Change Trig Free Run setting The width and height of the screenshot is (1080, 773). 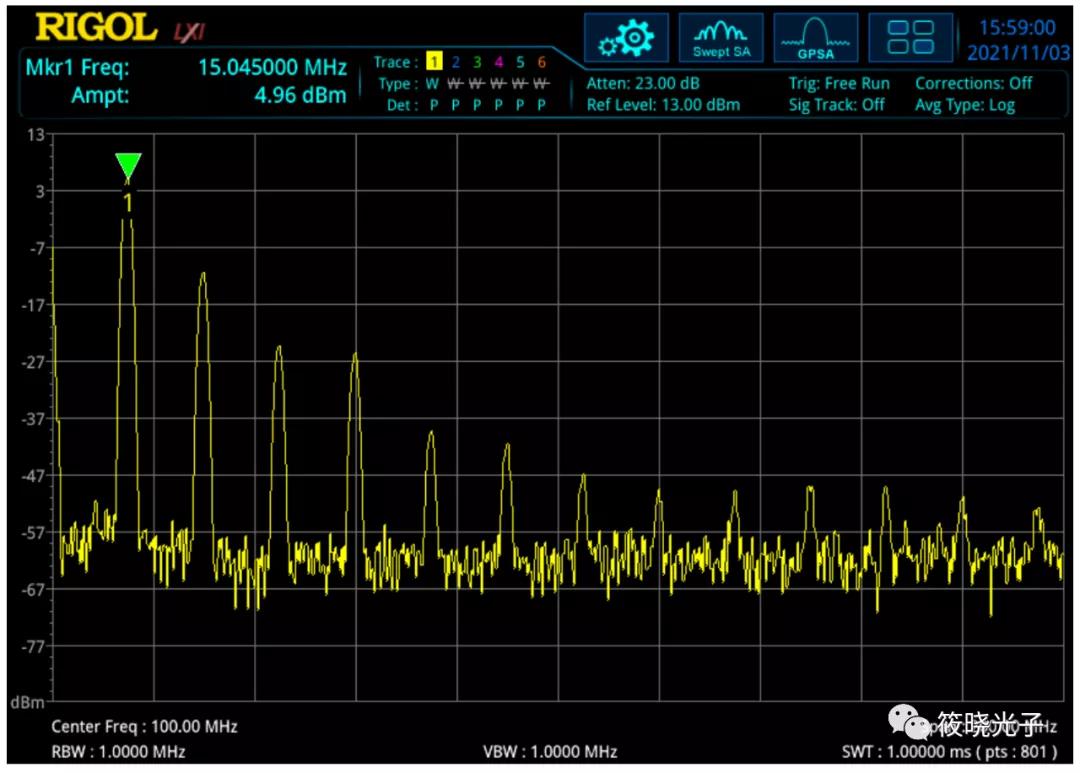(838, 84)
